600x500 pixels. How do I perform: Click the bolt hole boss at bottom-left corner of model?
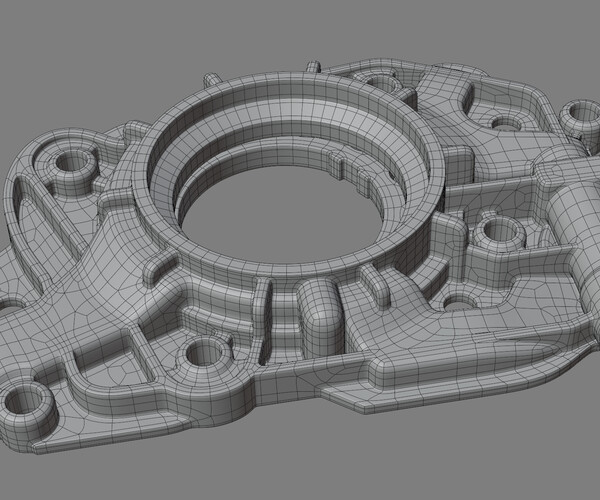[x=26, y=410]
